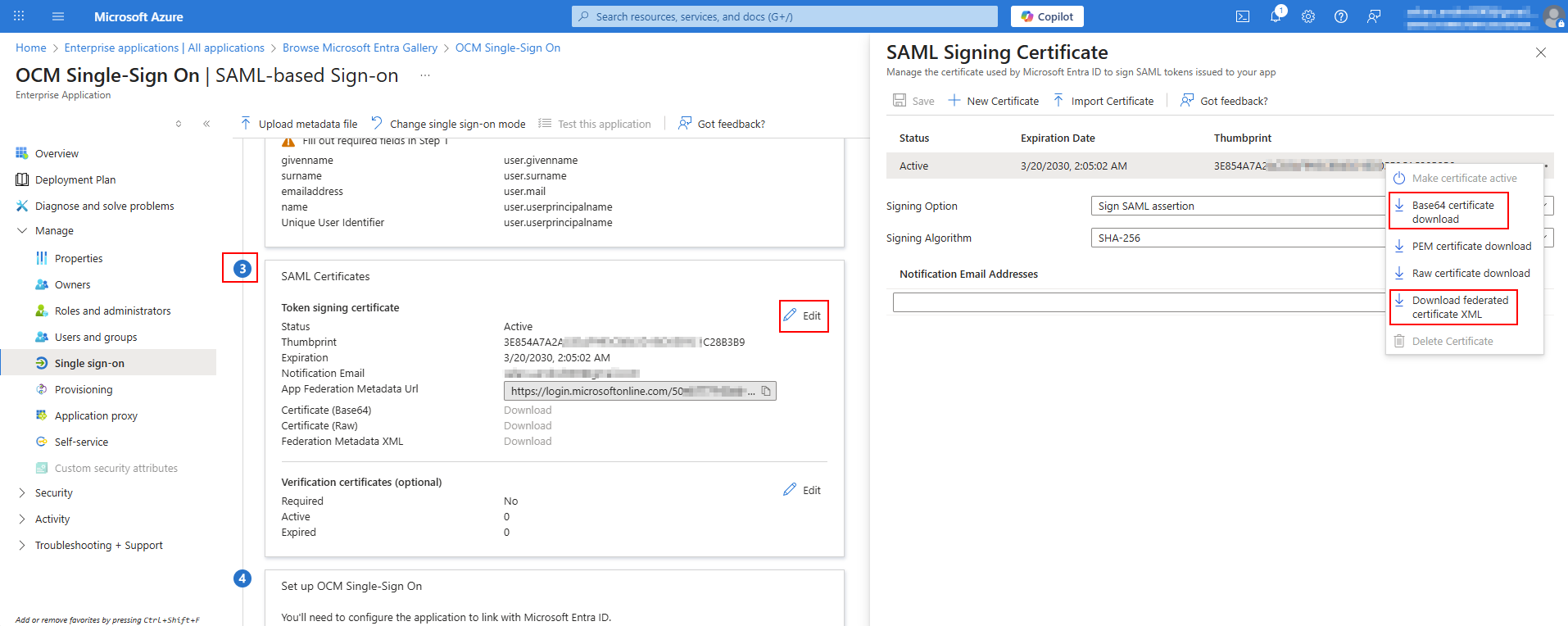Screen dimensions: 1568x626
Task: Download Certificate (Base64) link
Action: point(528,410)
